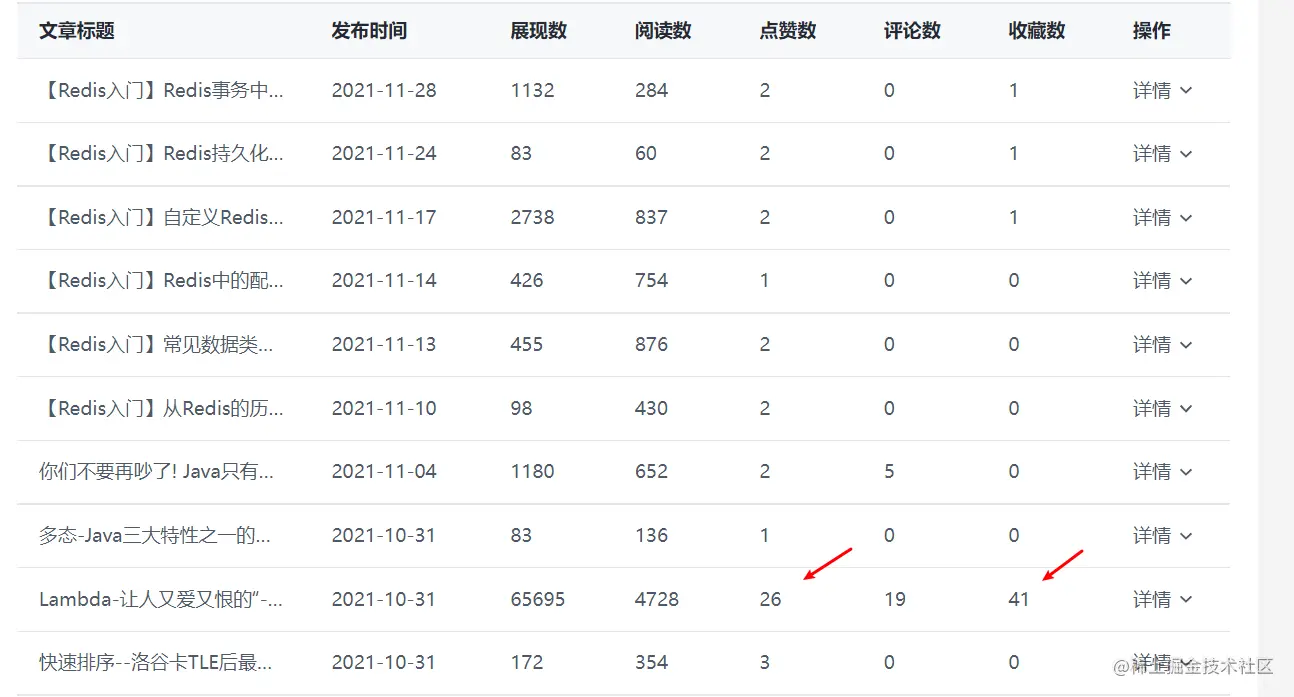The image size is (1294, 697).
Task: Click the 收藏数 column header
Action: click(x=1037, y=31)
